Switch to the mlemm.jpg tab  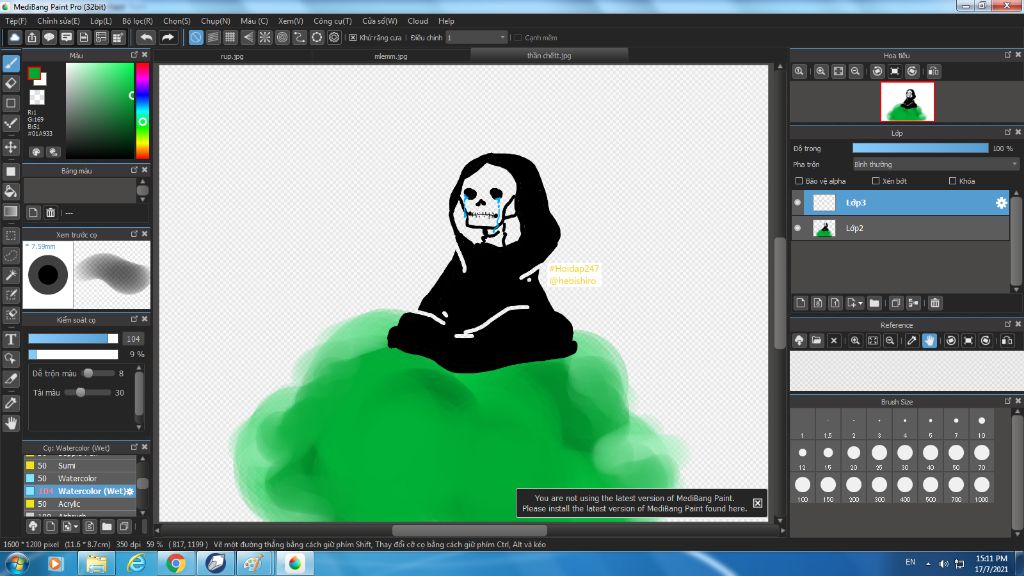pos(391,56)
